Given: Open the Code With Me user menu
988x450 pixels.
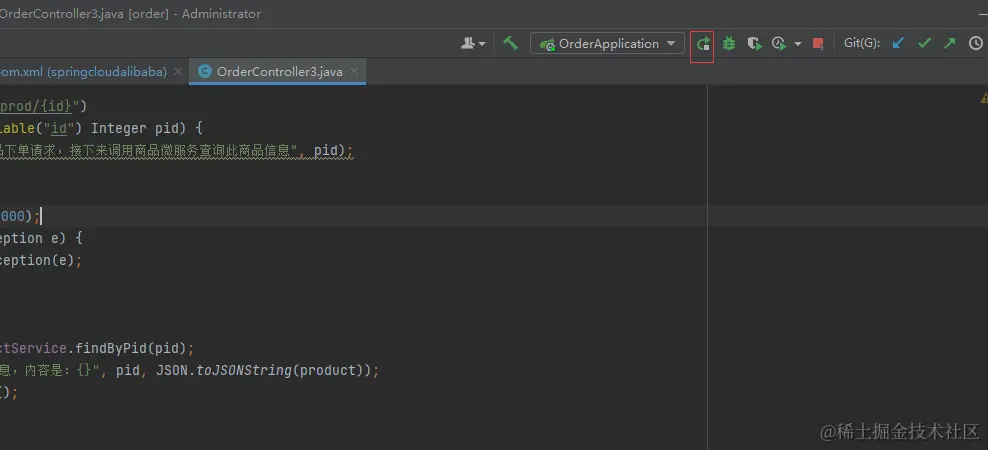Looking at the screenshot, I should pos(473,43).
